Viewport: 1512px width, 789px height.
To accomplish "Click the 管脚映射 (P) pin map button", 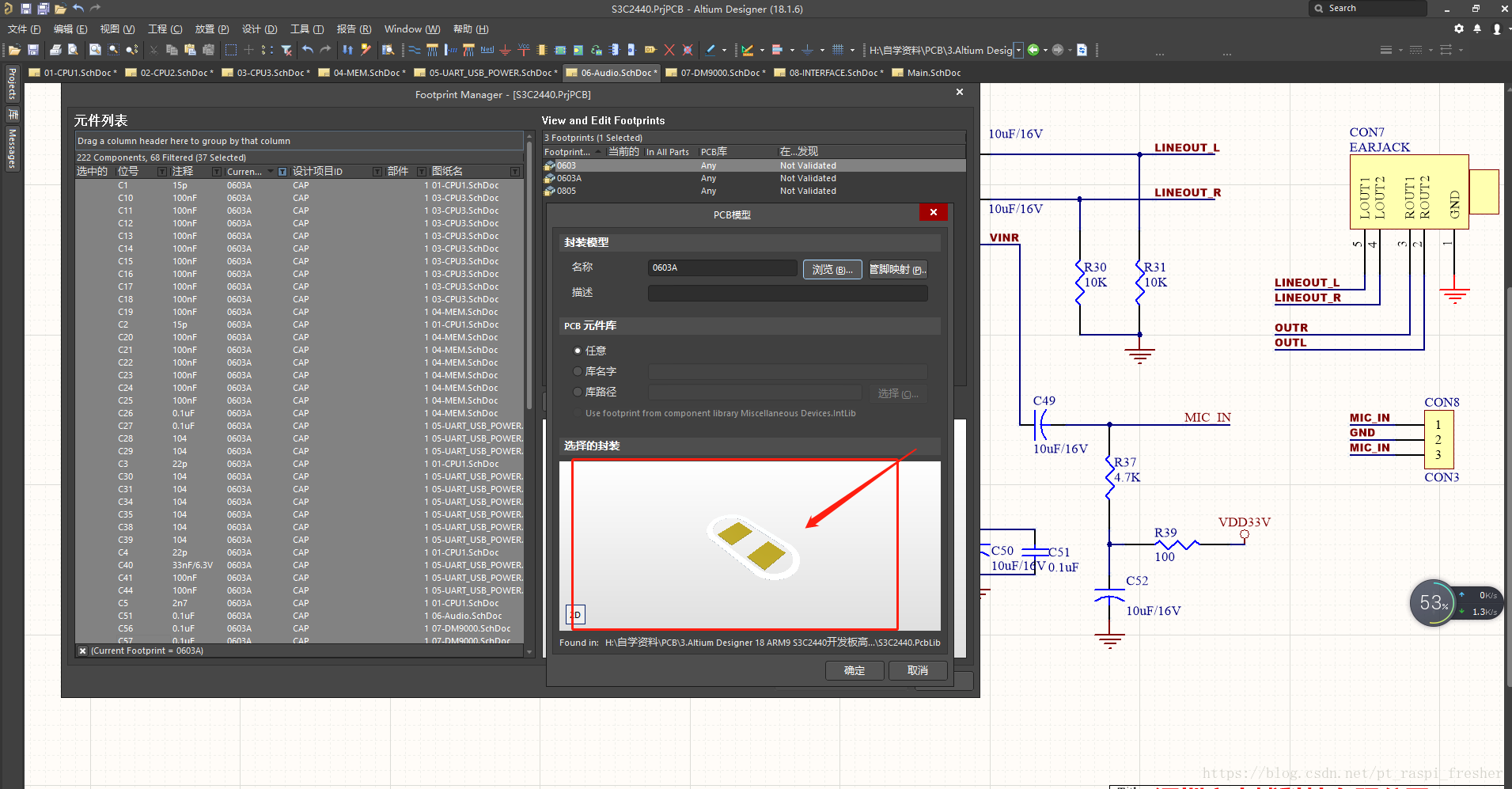I will point(898,269).
